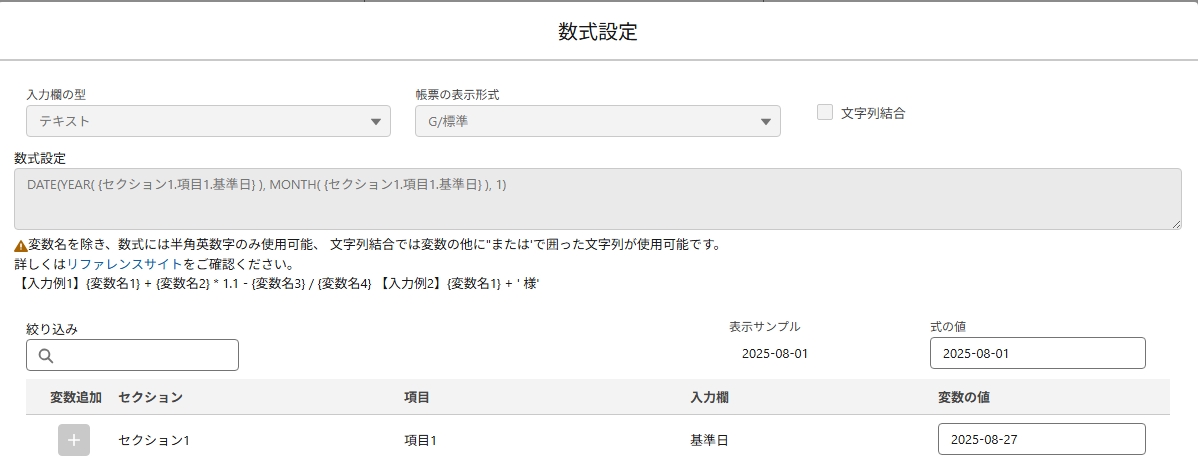1198x473 pixels.
Task: Open the リファレンスサイト link
Action: click(124, 265)
